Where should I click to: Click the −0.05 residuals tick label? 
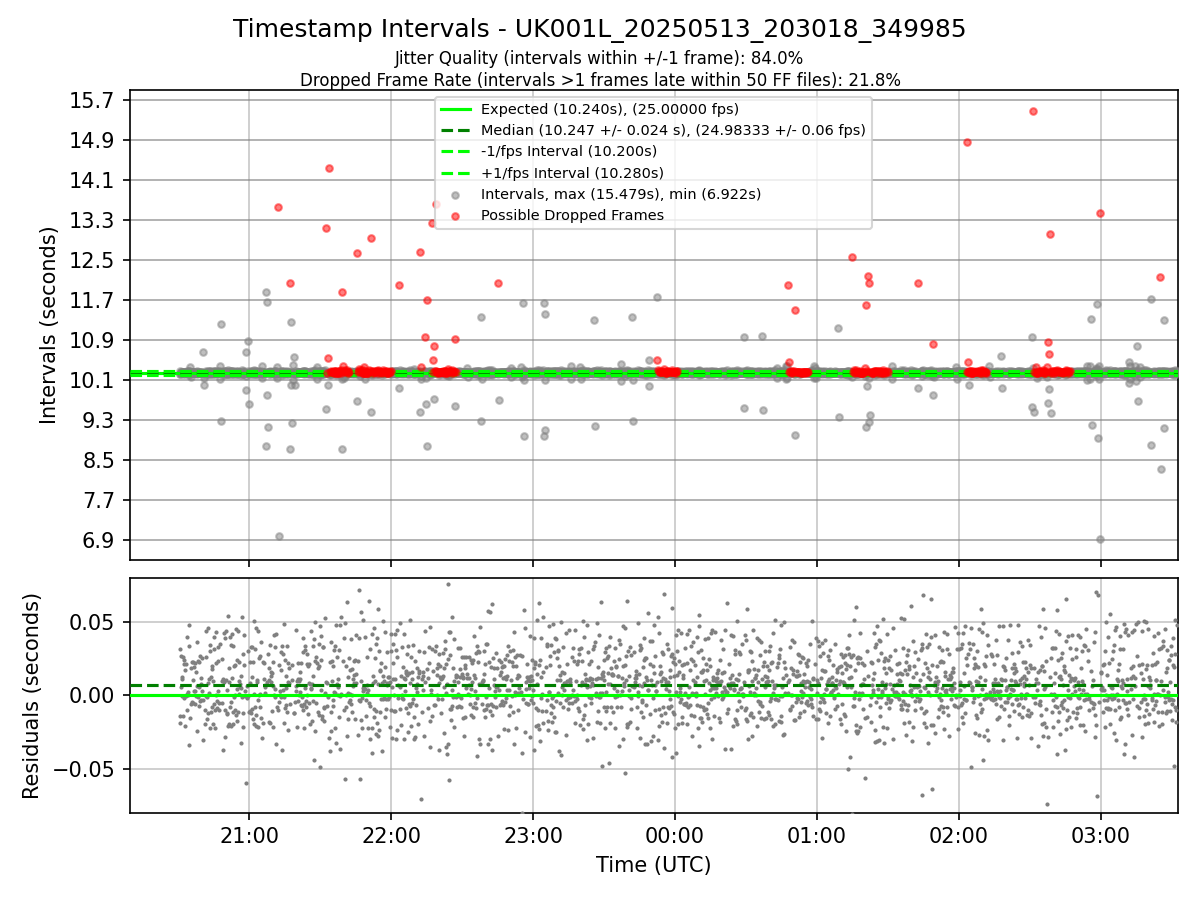pos(85,769)
